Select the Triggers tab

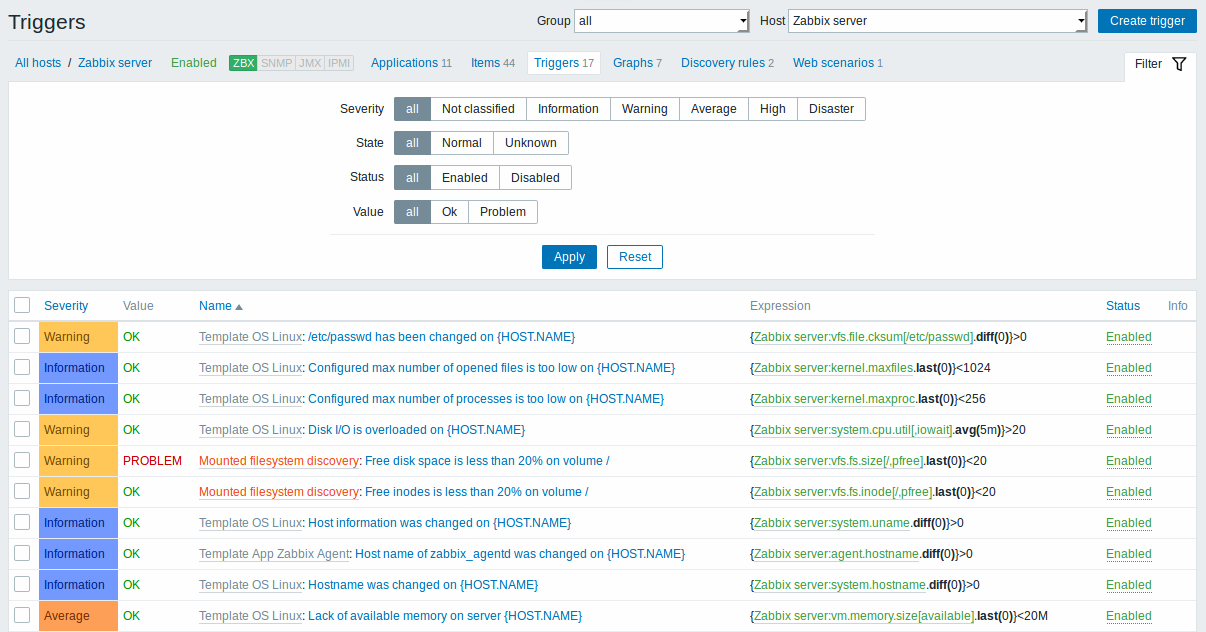pyautogui.click(x=564, y=63)
